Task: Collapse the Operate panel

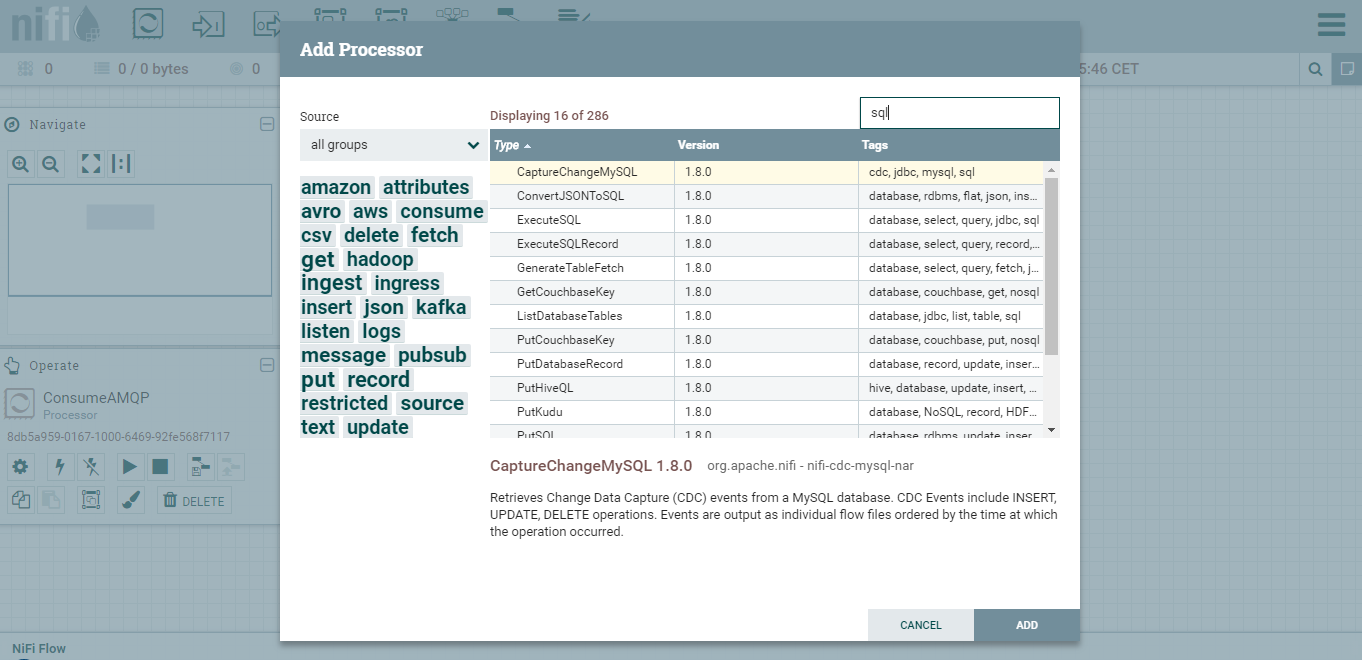Action: point(266,365)
